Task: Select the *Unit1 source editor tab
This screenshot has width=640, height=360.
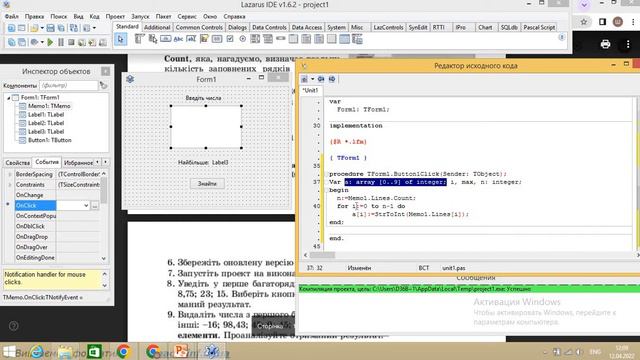Action: point(310,90)
